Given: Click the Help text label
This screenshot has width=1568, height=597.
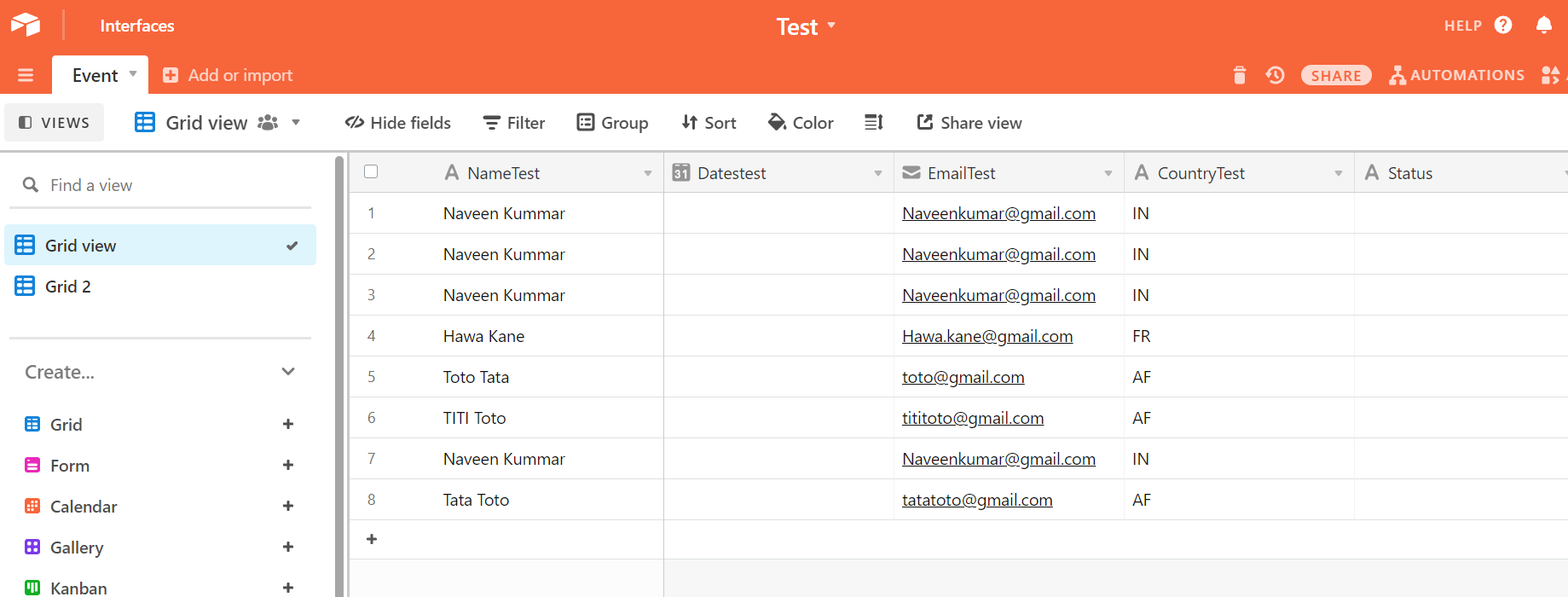Looking at the screenshot, I should point(1463,26).
